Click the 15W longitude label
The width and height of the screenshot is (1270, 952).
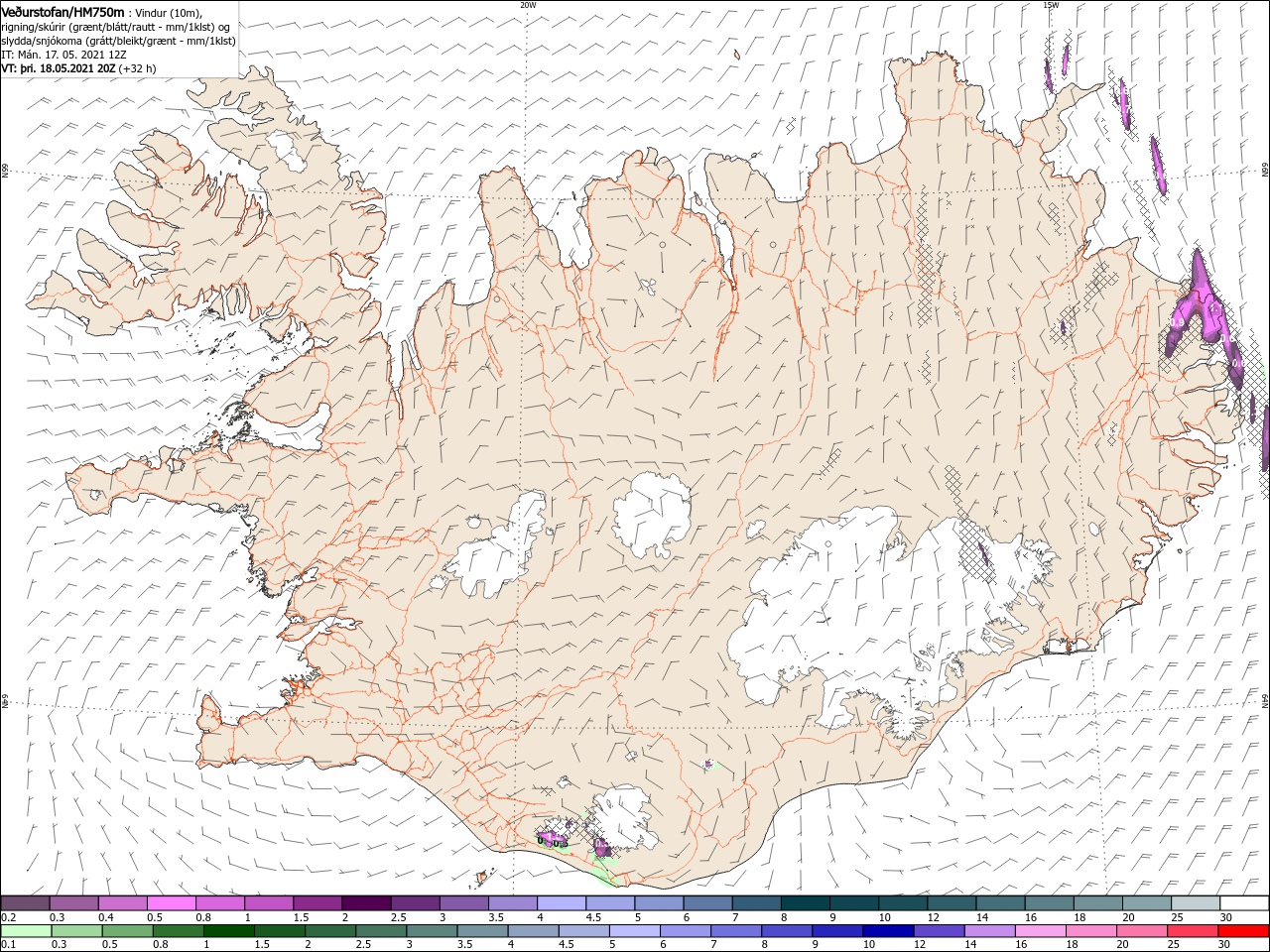click(x=1050, y=5)
